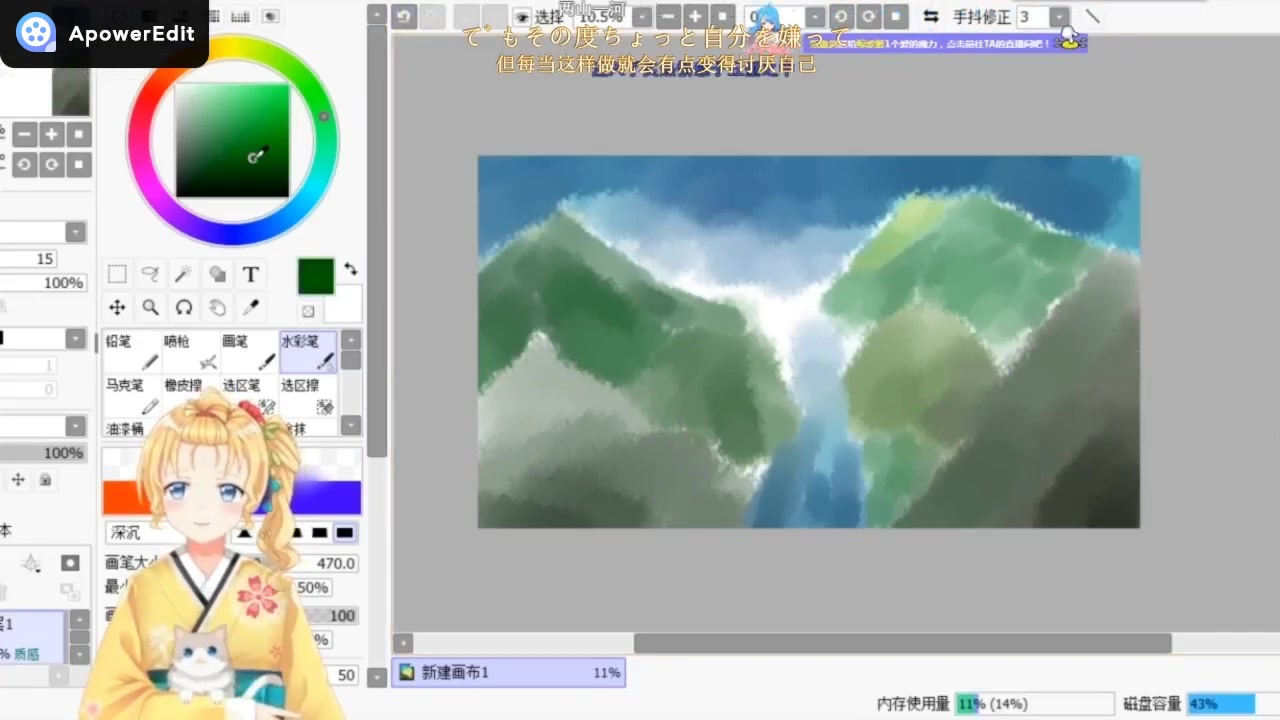1280x720 pixels.
Task: Open the 手抖修正 stabilizer dropdown
Action: pos(1059,17)
